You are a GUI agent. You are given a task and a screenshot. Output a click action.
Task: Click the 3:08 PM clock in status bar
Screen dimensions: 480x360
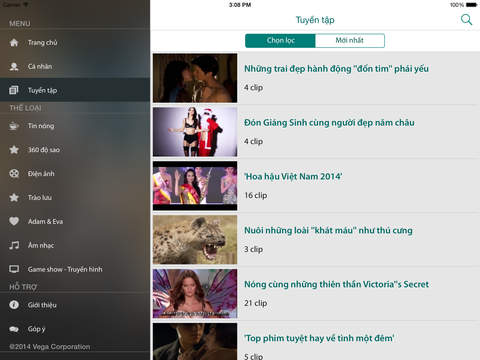pyautogui.click(x=240, y=5)
